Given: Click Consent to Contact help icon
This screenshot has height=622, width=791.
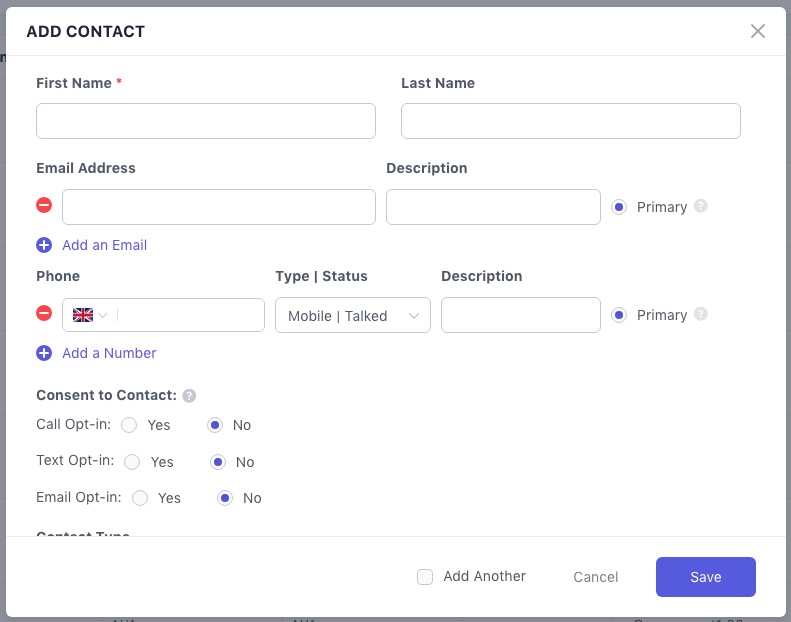Looking at the screenshot, I should pos(189,396).
